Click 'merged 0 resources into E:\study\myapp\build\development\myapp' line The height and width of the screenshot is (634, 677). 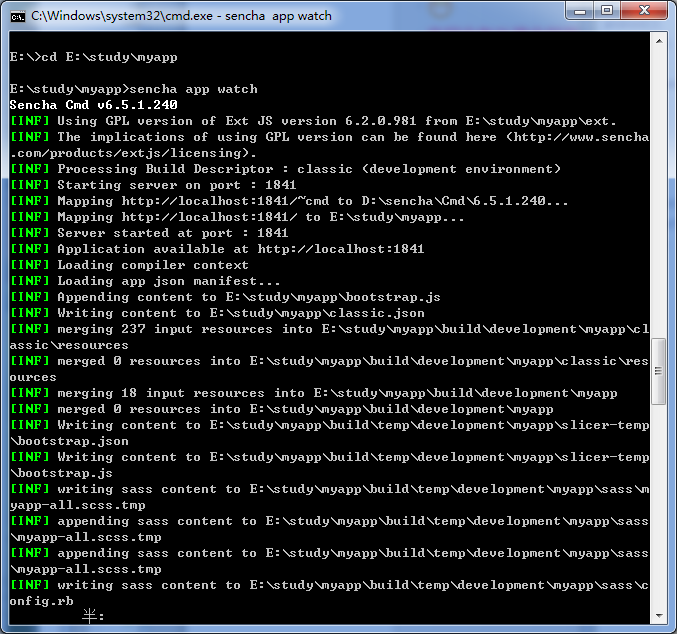tap(282, 409)
